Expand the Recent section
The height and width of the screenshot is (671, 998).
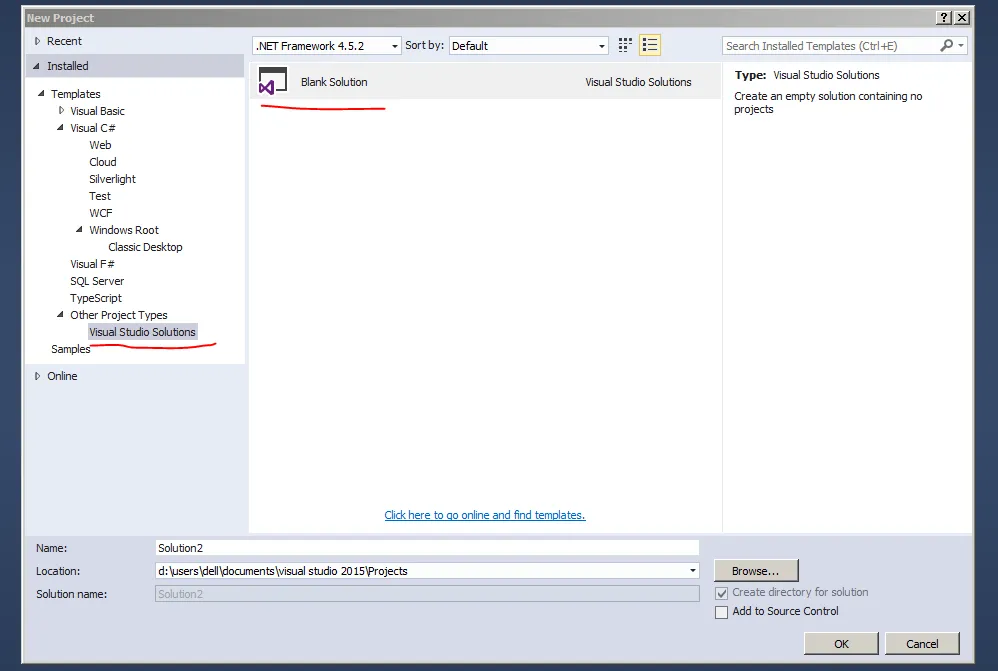38,41
